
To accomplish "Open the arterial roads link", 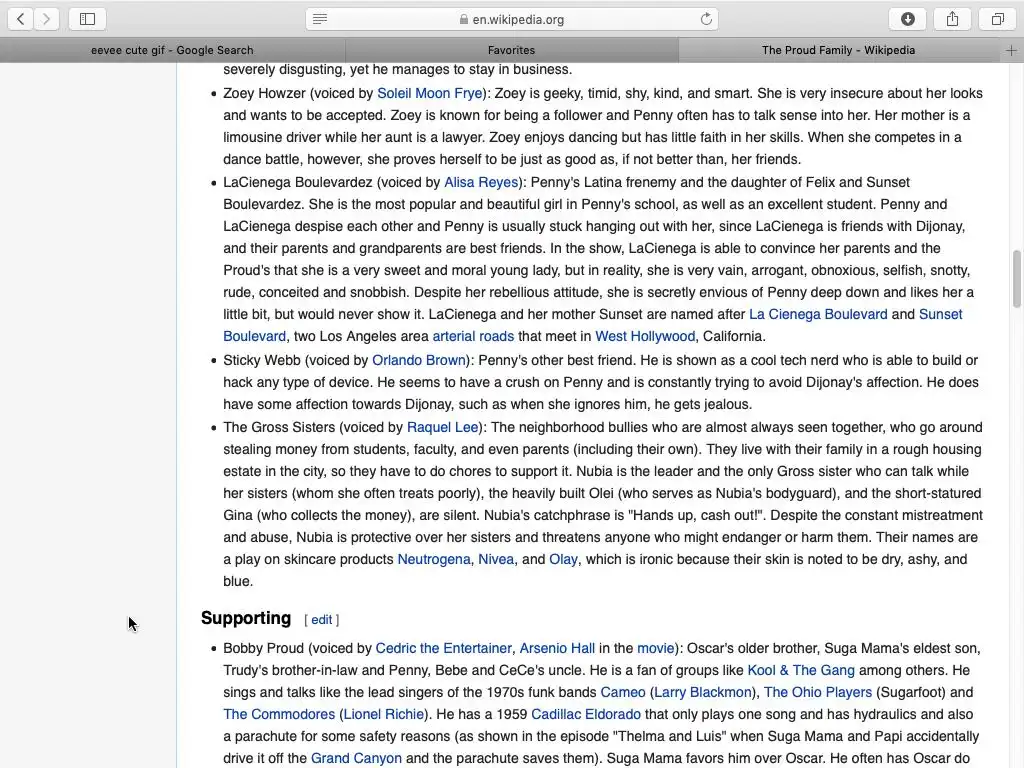I will [x=473, y=336].
